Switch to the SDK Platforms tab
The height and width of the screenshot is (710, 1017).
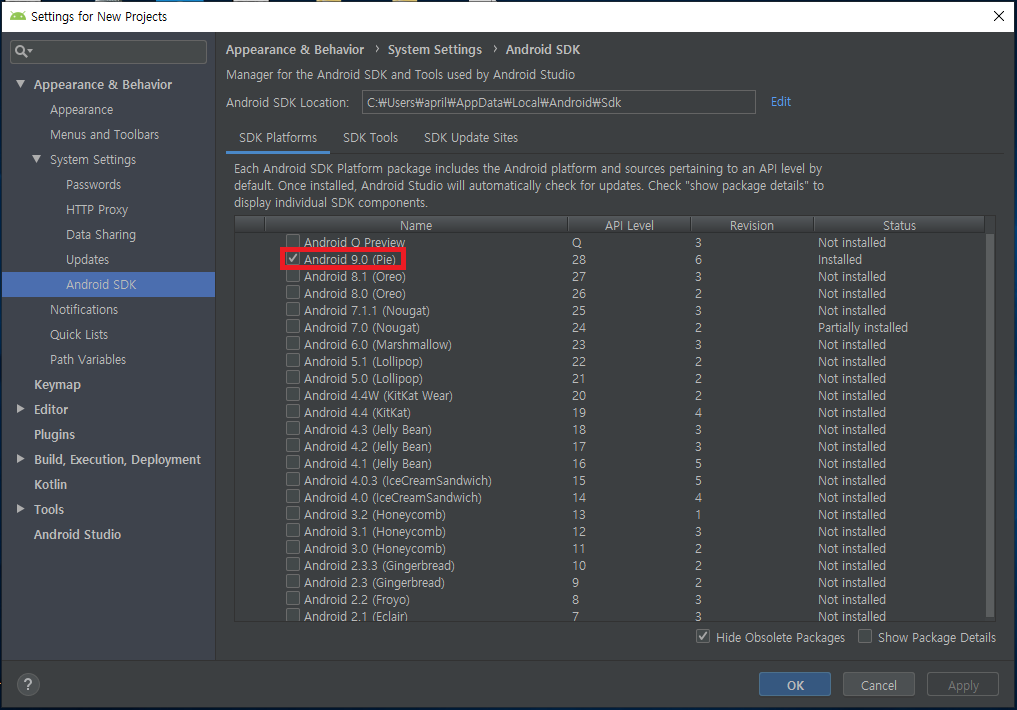point(278,137)
